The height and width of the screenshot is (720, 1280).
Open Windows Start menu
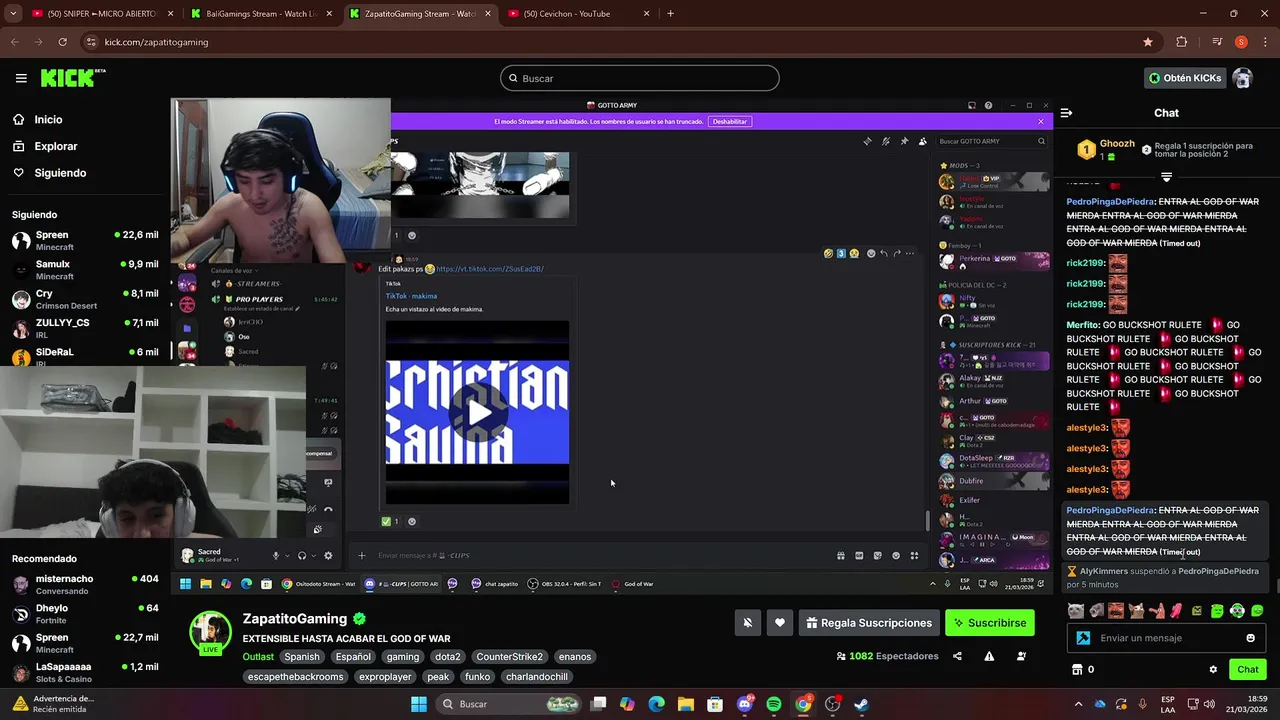point(419,704)
